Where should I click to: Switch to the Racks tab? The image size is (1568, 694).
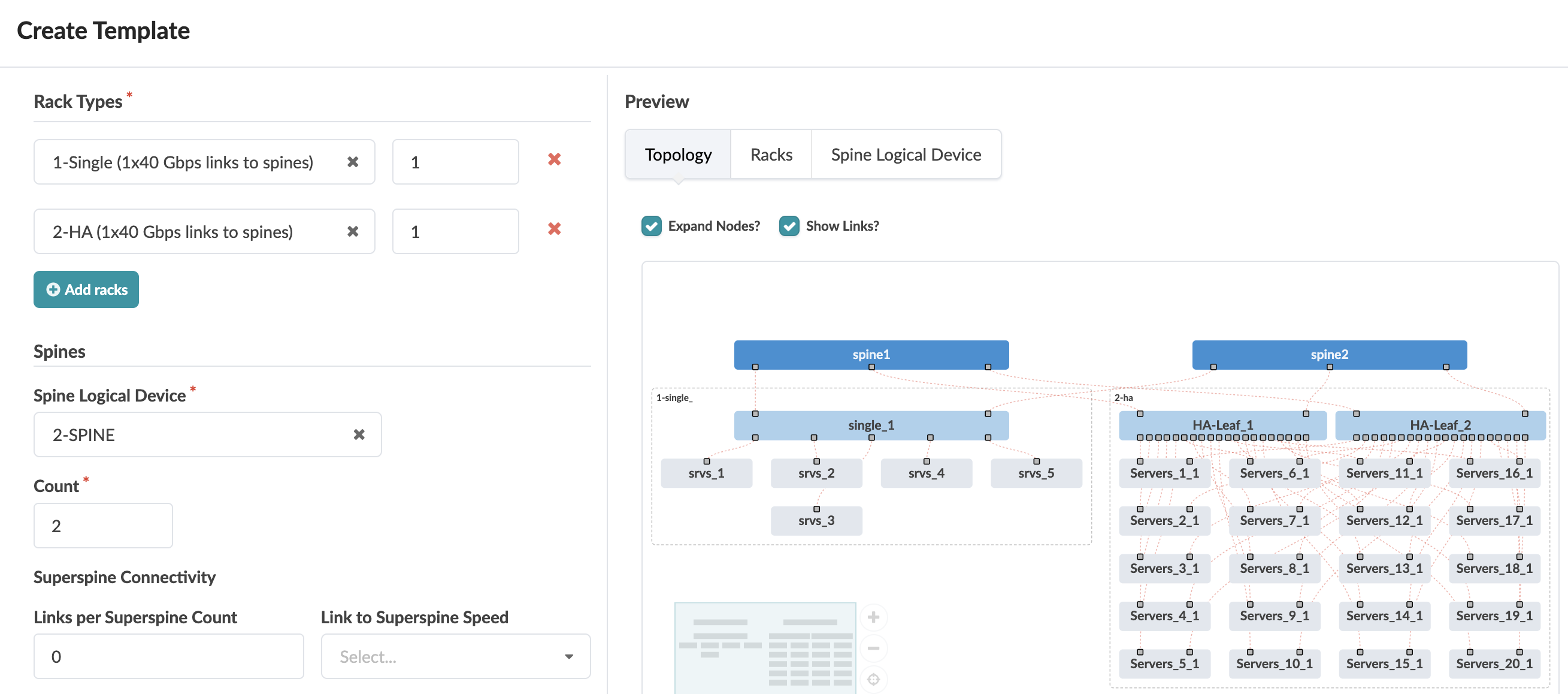(771, 155)
